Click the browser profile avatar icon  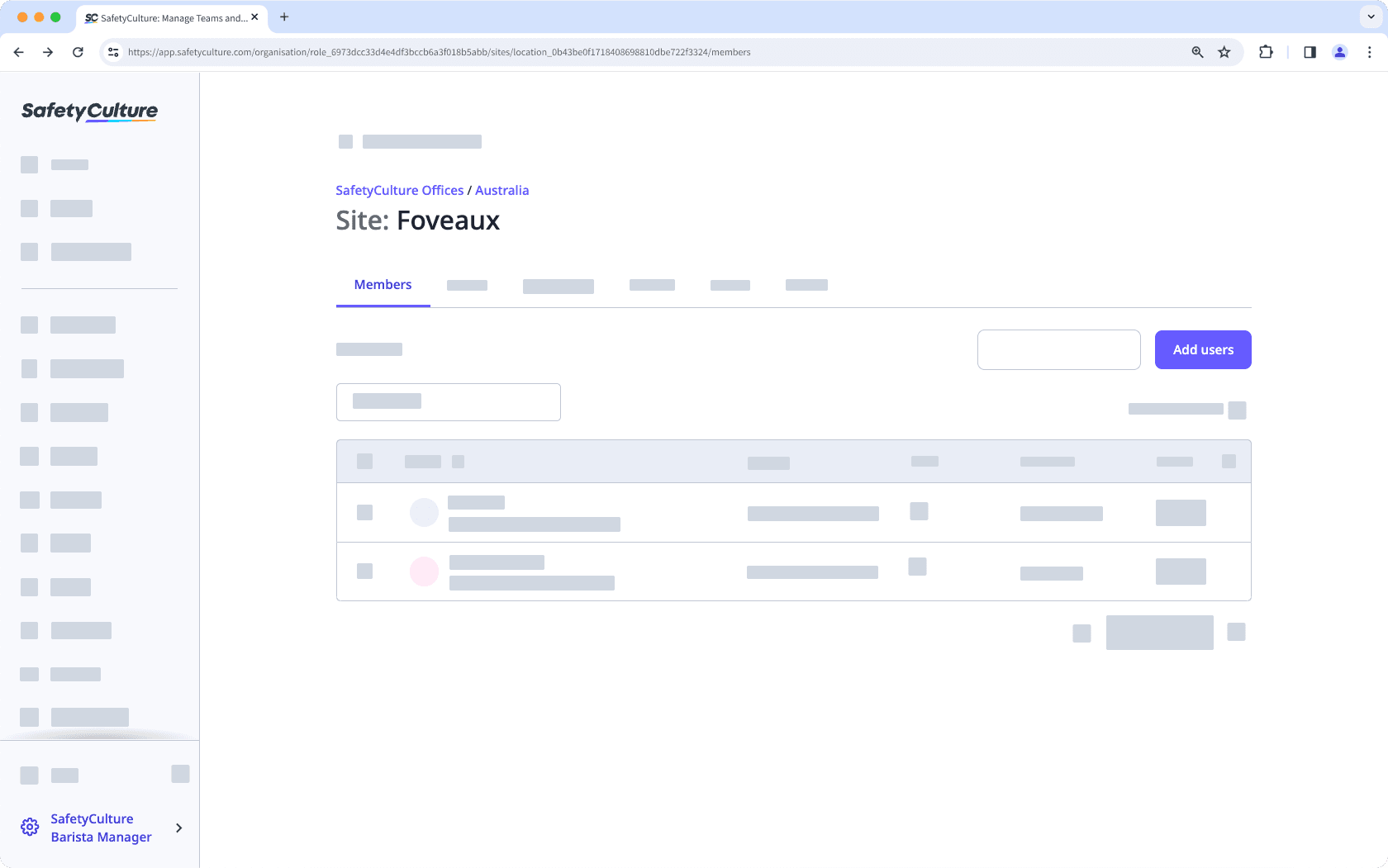pyautogui.click(x=1339, y=52)
